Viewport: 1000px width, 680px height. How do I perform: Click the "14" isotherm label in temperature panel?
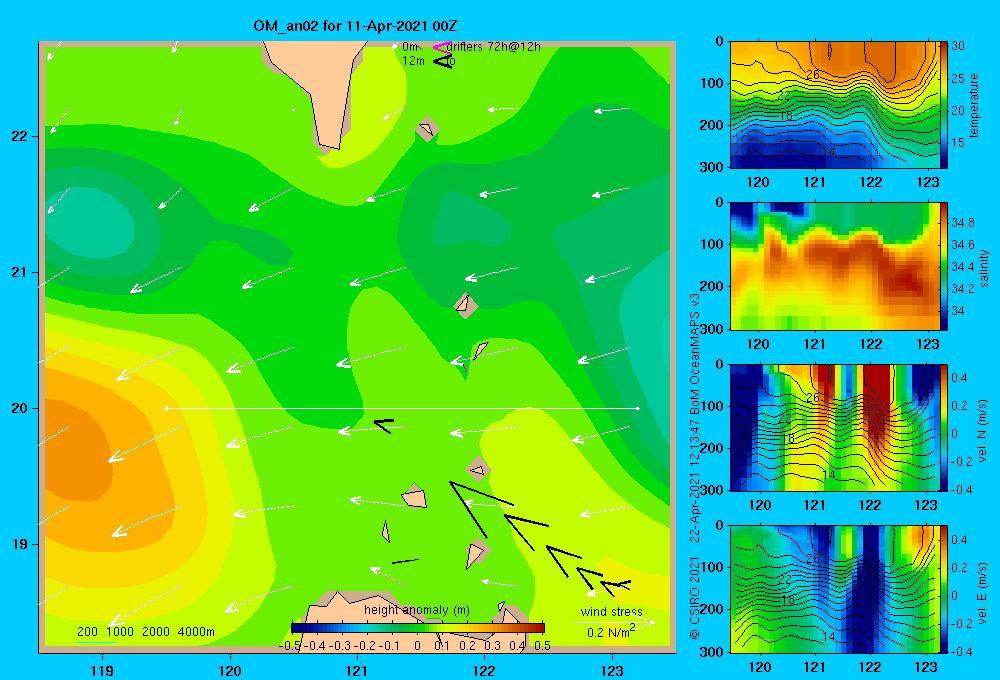[828, 152]
